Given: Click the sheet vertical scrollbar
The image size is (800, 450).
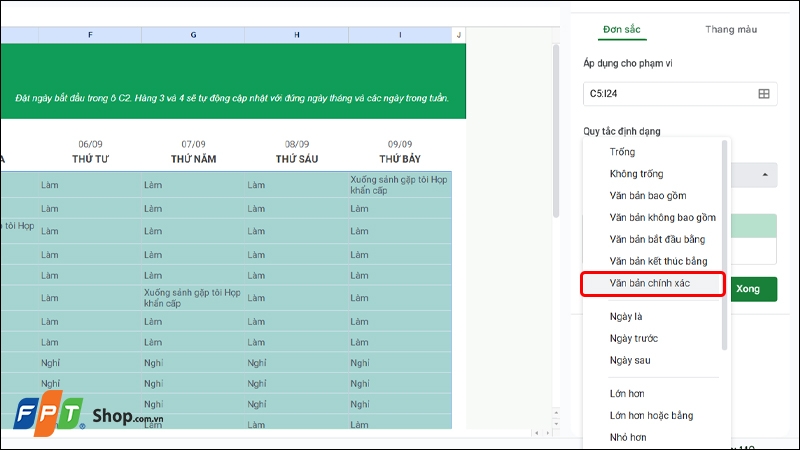Looking at the screenshot, I should [x=556, y=132].
